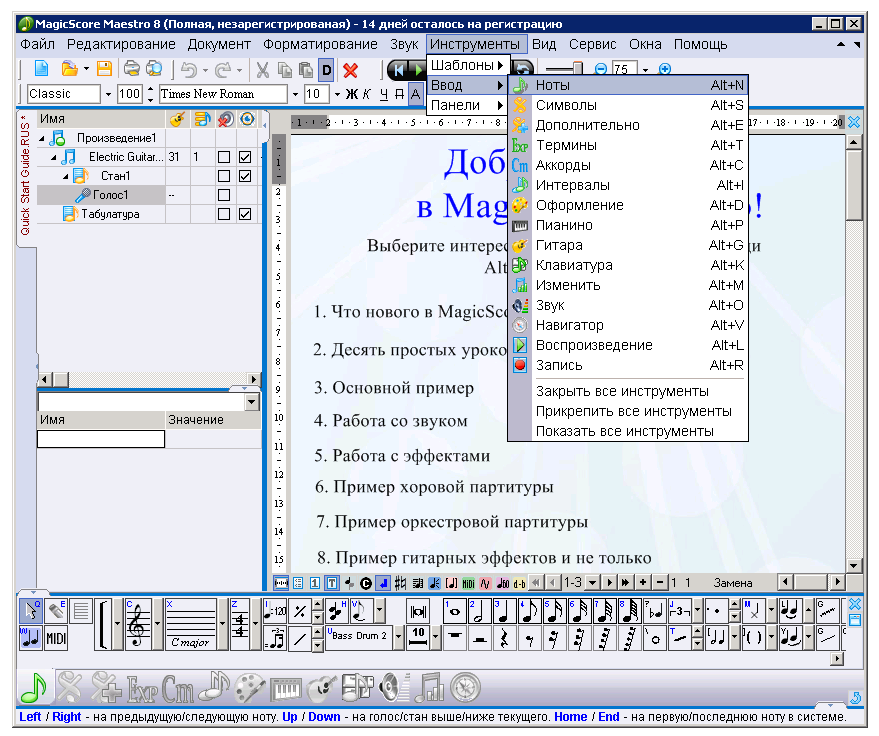This screenshot has height=736, width=879.
Task: Toggle the mute checkbox for Голос1
Action: tap(224, 195)
